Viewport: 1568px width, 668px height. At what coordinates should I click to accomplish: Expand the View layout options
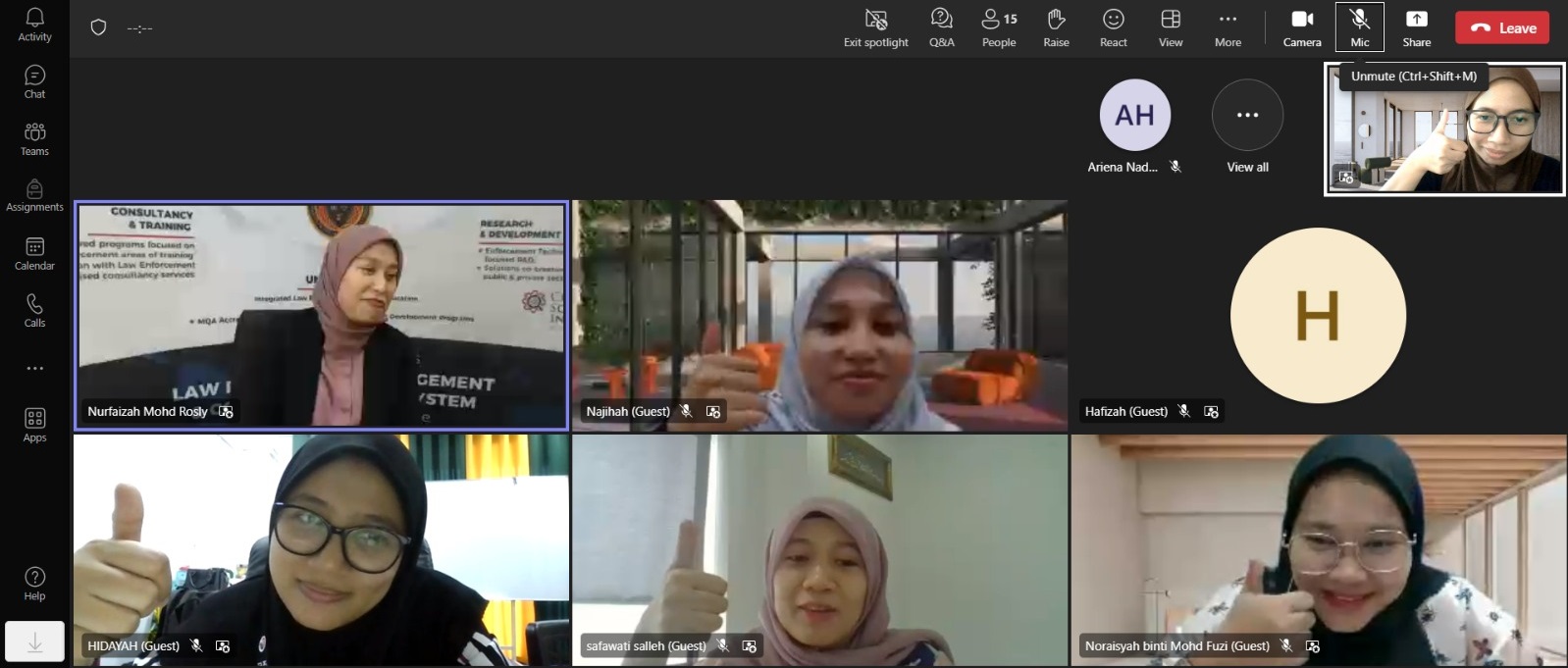(x=1170, y=27)
